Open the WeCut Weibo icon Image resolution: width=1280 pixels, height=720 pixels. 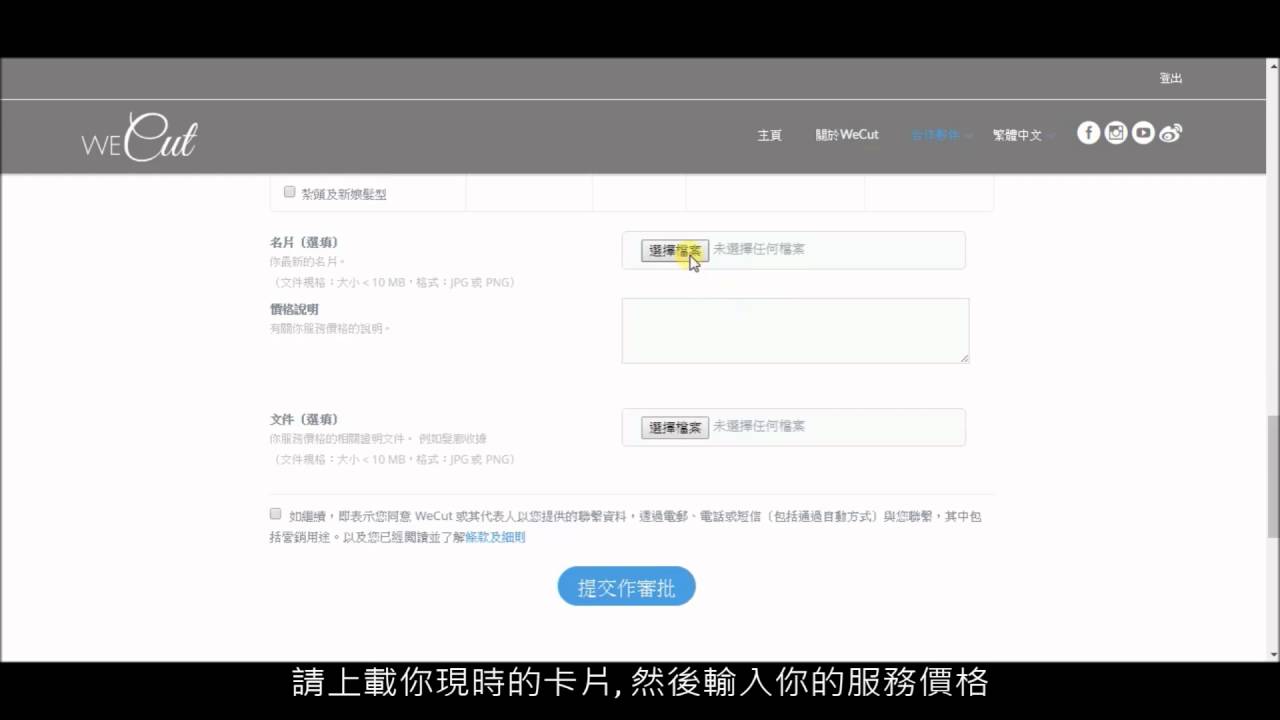[x=1171, y=132]
